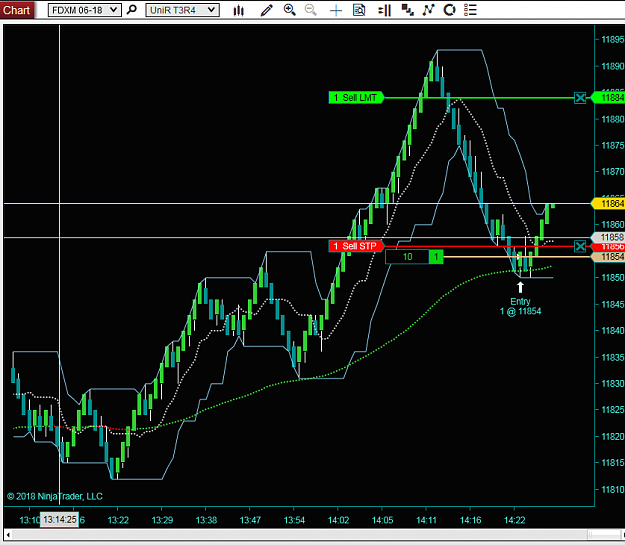Click the Entry 1 @ 11854 execution label
The height and width of the screenshot is (545, 625).
coord(521,306)
